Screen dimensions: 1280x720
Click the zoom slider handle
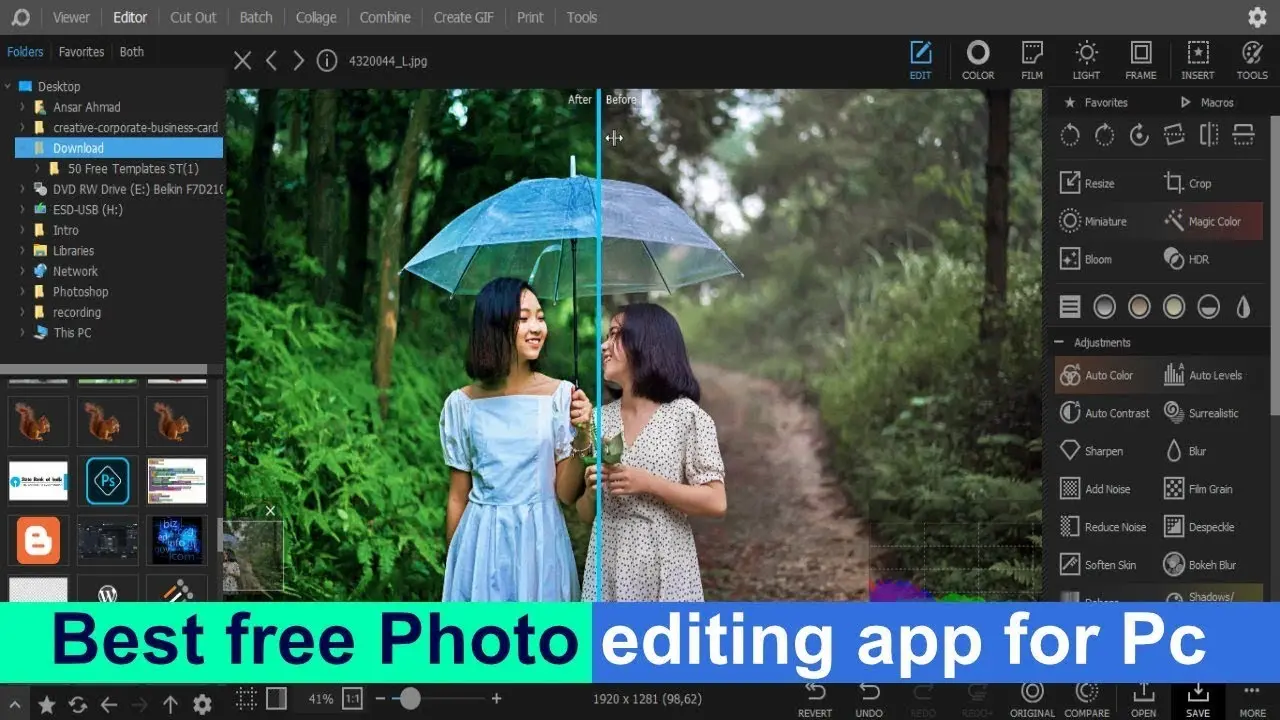click(x=409, y=699)
